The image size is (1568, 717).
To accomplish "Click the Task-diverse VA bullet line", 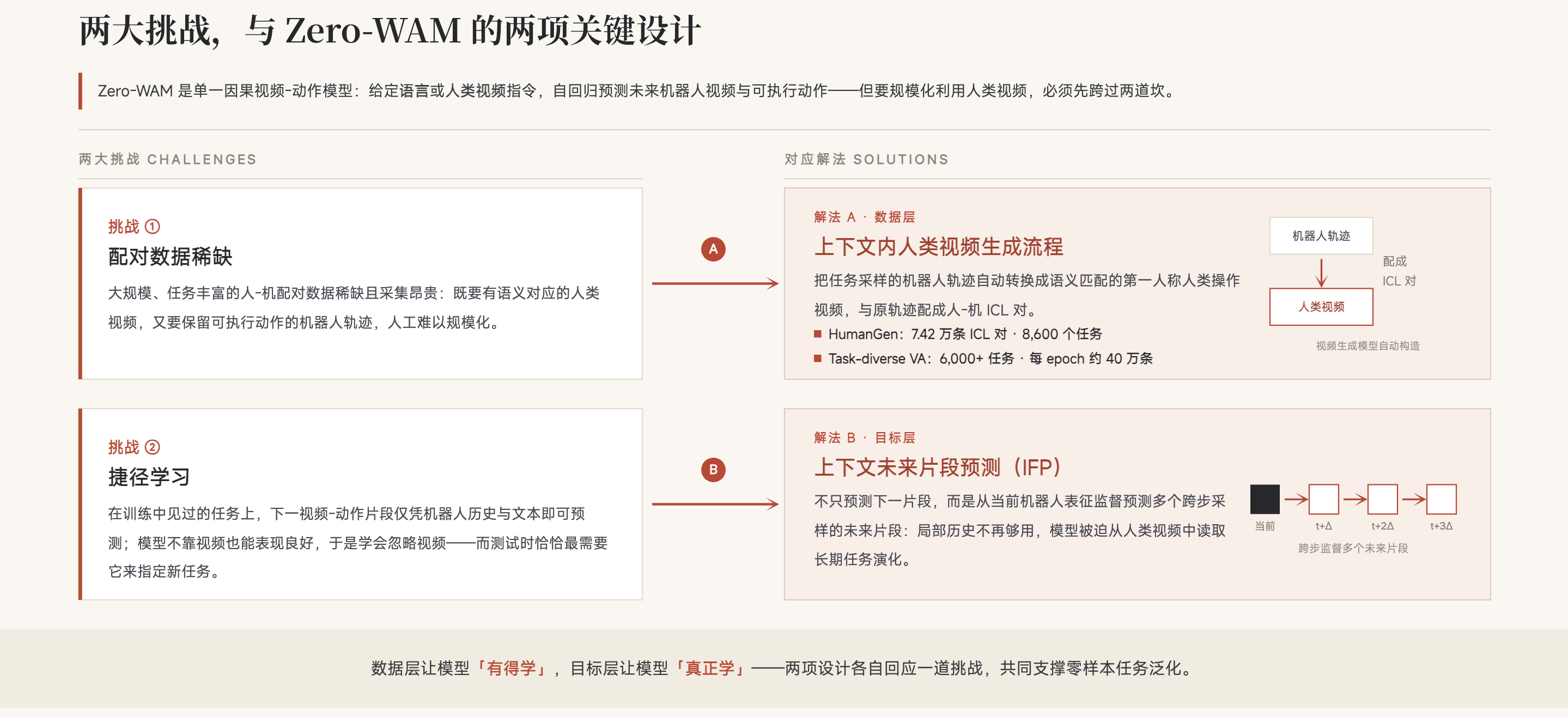I will [983, 358].
